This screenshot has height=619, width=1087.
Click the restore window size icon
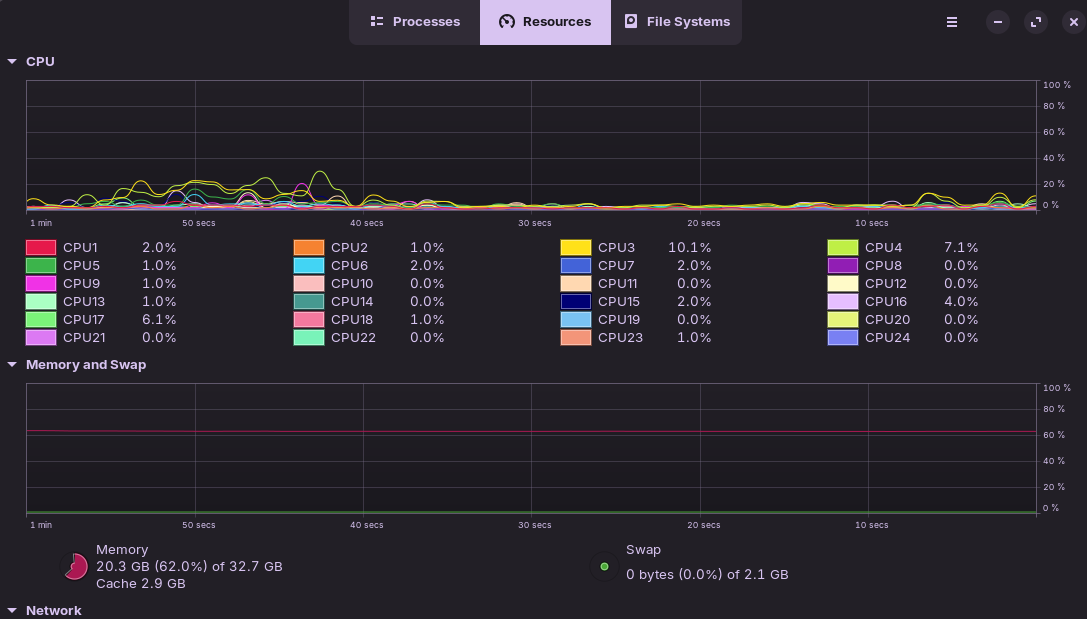(1036, 22)
